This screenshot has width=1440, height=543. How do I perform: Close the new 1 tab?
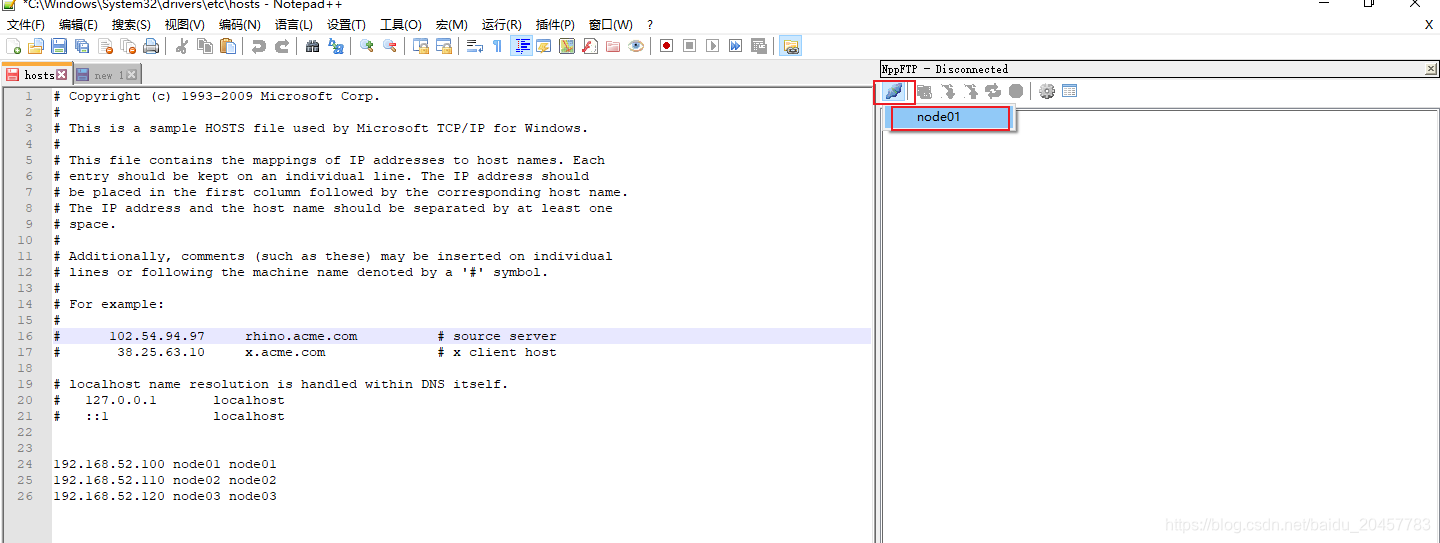click(x=132, y=75)
